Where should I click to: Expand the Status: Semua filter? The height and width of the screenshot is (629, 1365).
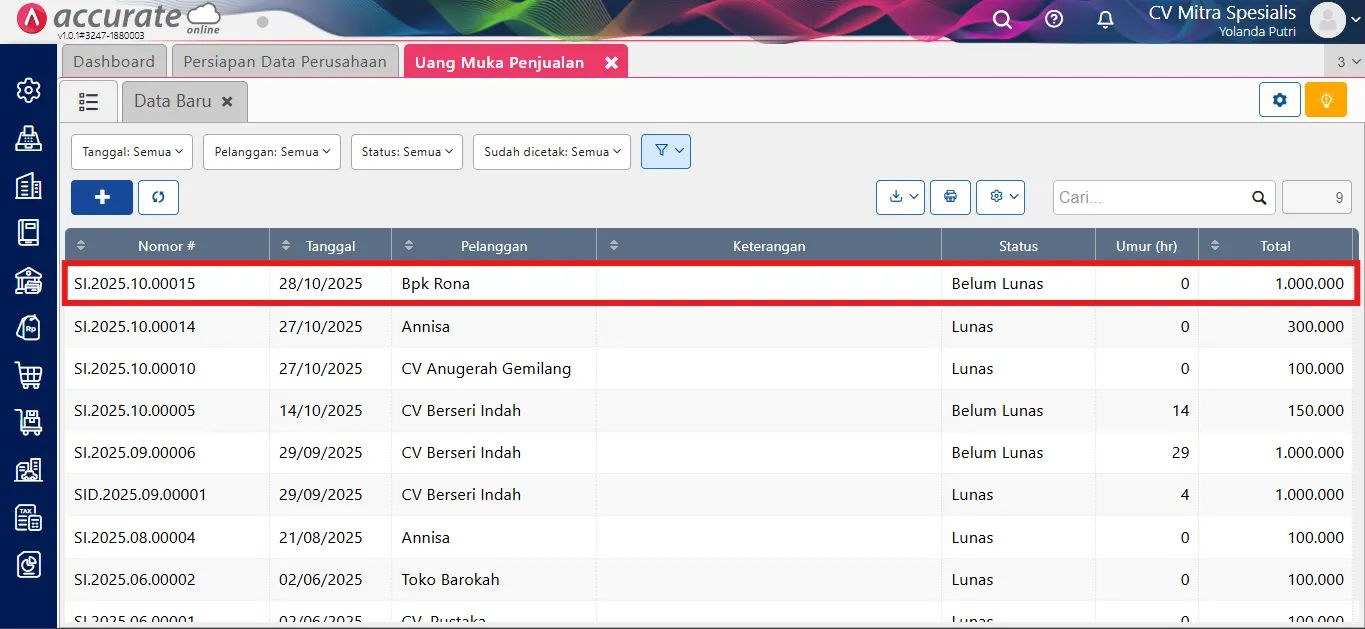point(406,151)
